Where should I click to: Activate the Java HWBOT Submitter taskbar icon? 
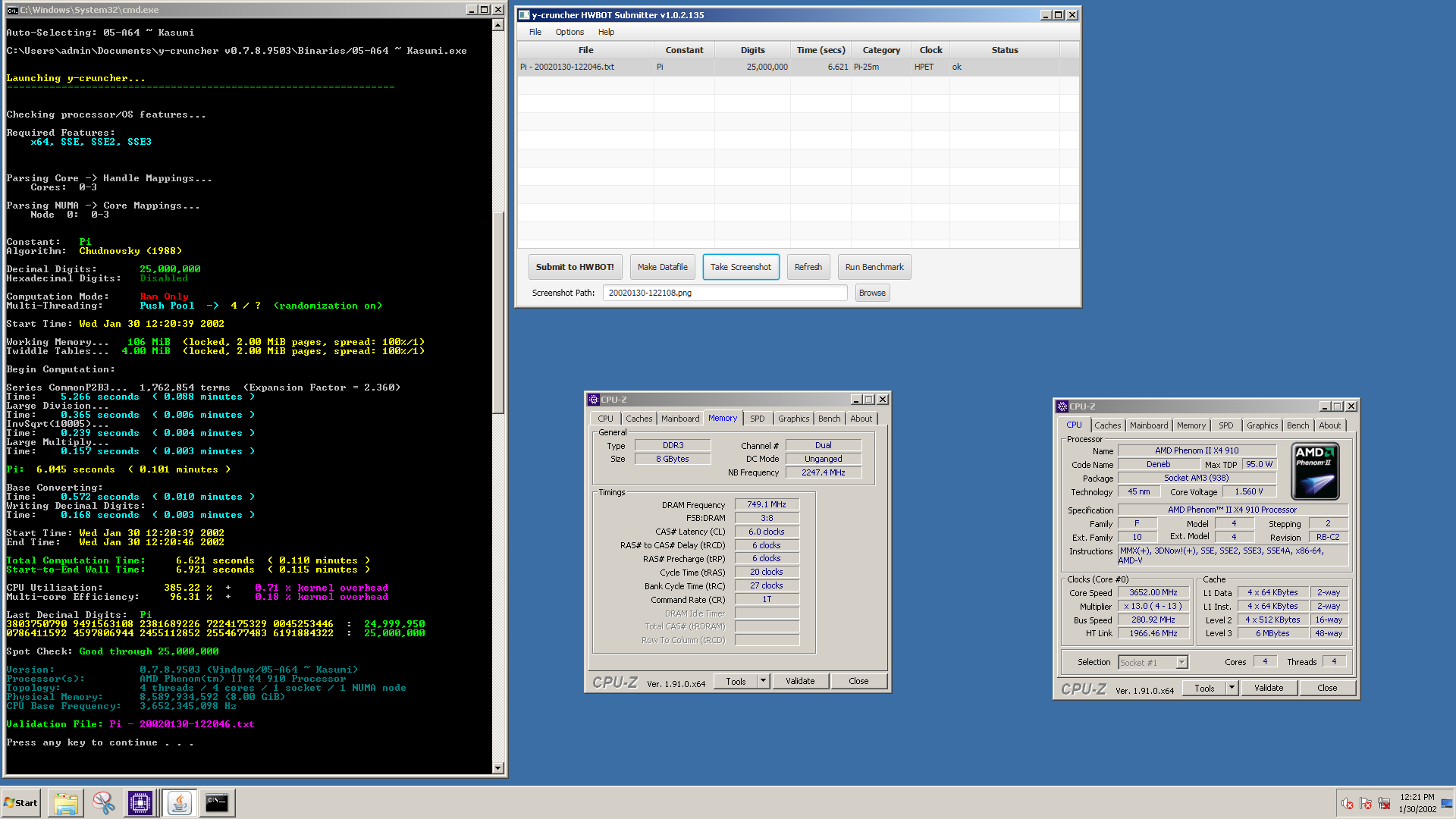[x=179, y=803]
